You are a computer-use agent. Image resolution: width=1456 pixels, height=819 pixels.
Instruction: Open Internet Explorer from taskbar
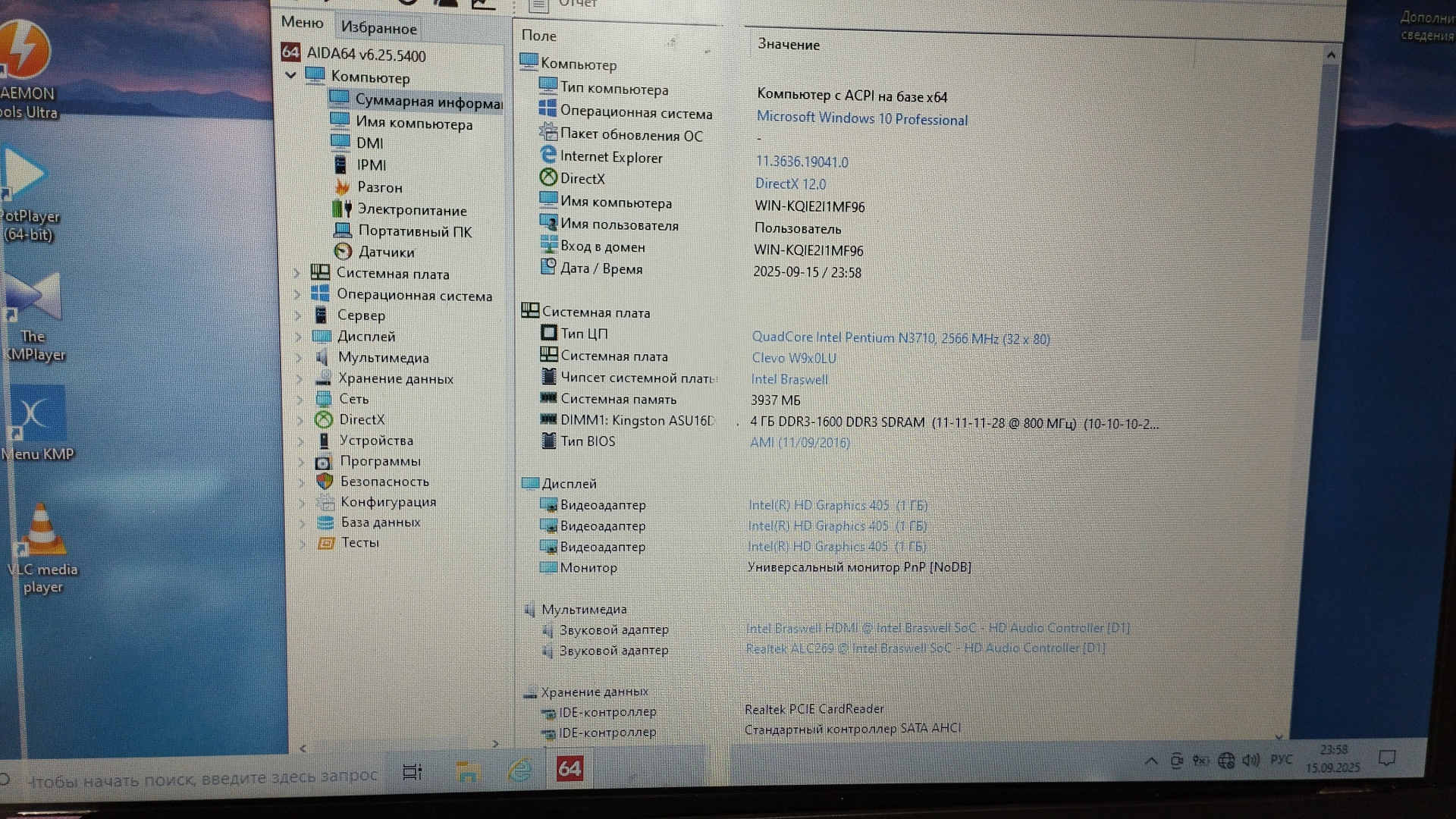(519, 770)
